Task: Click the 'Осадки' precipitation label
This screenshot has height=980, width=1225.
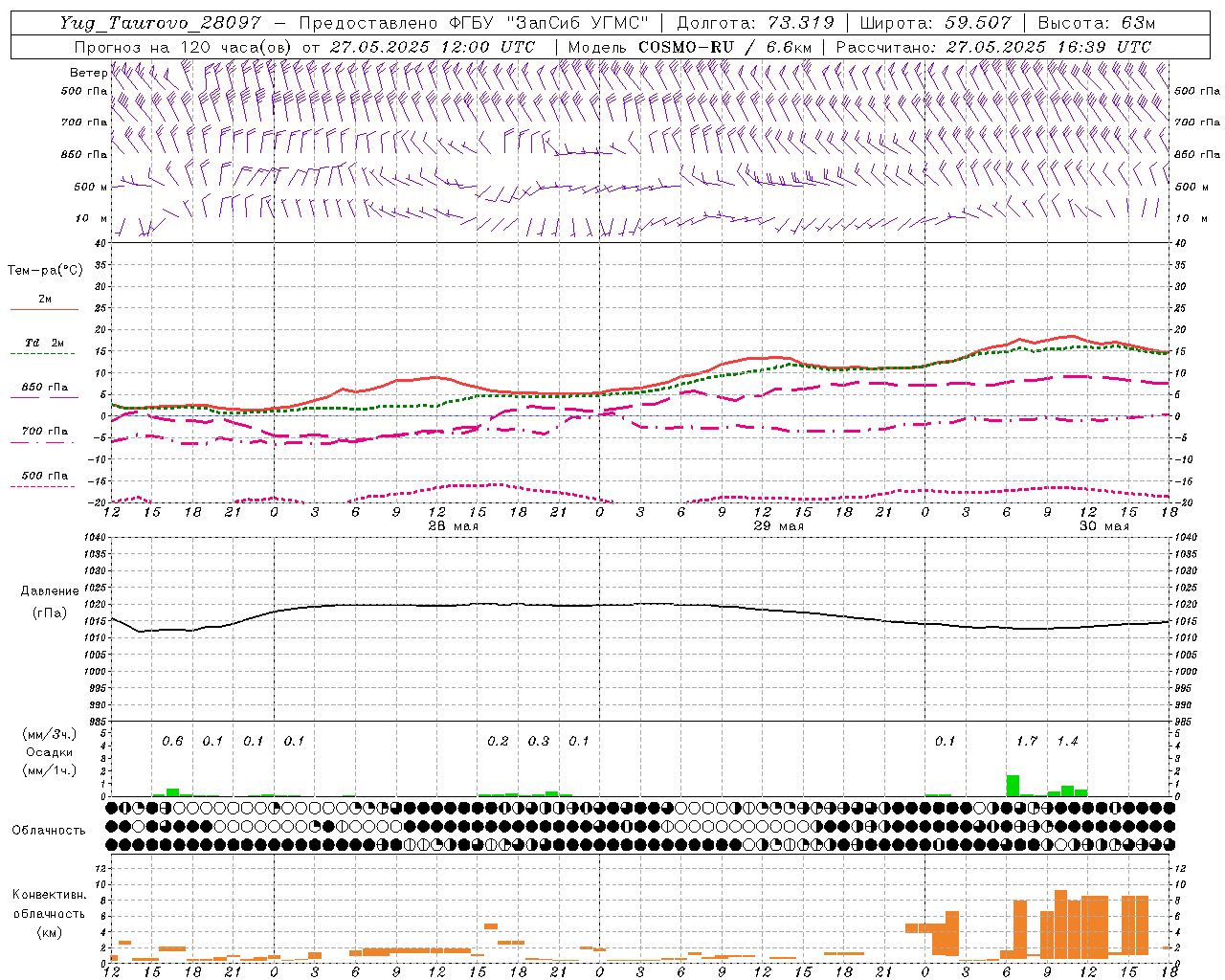Action: tap(49, 752)
